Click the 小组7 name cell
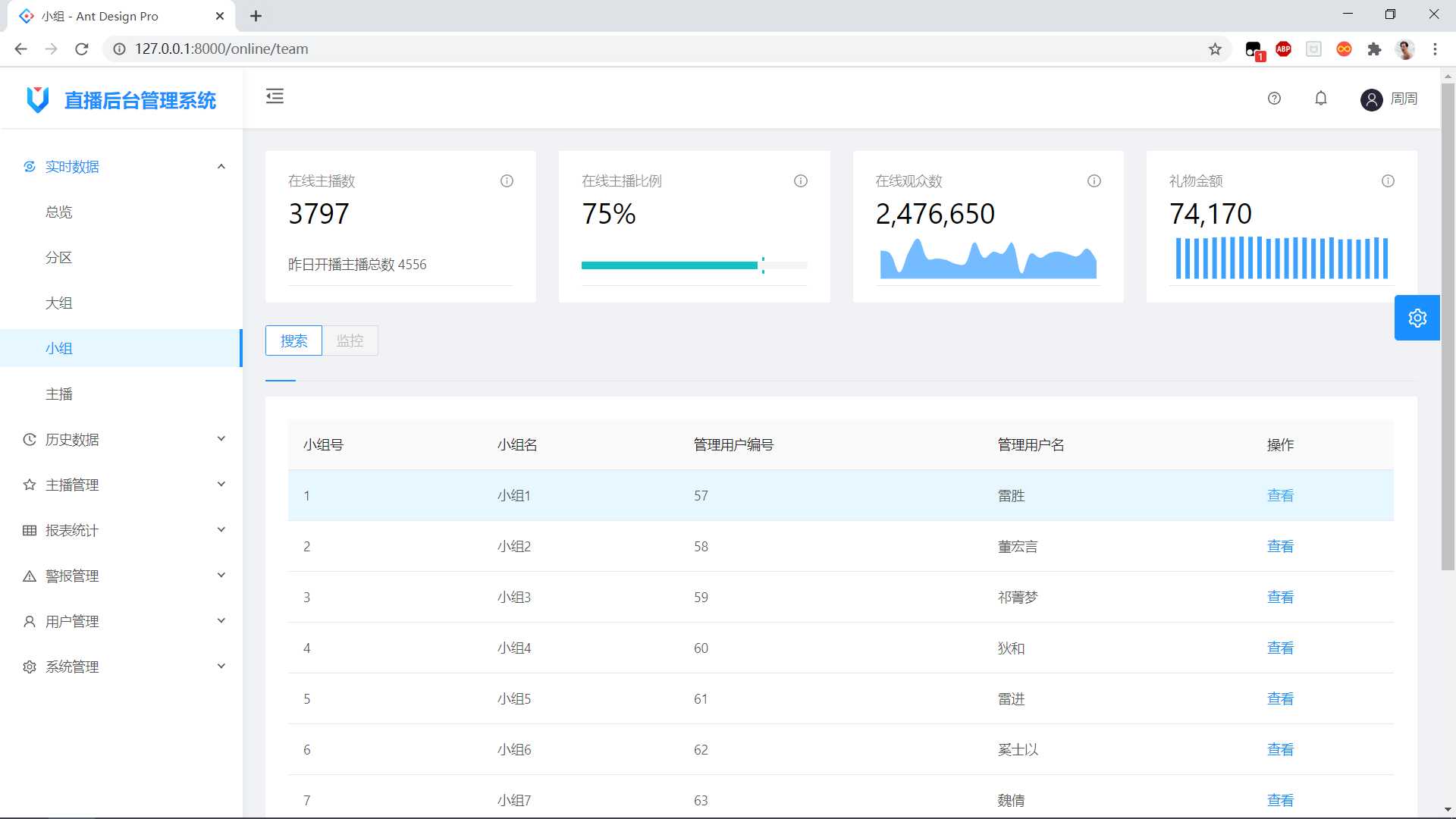The height and width of the screenshot is (819, 1456). coord(514,801)
